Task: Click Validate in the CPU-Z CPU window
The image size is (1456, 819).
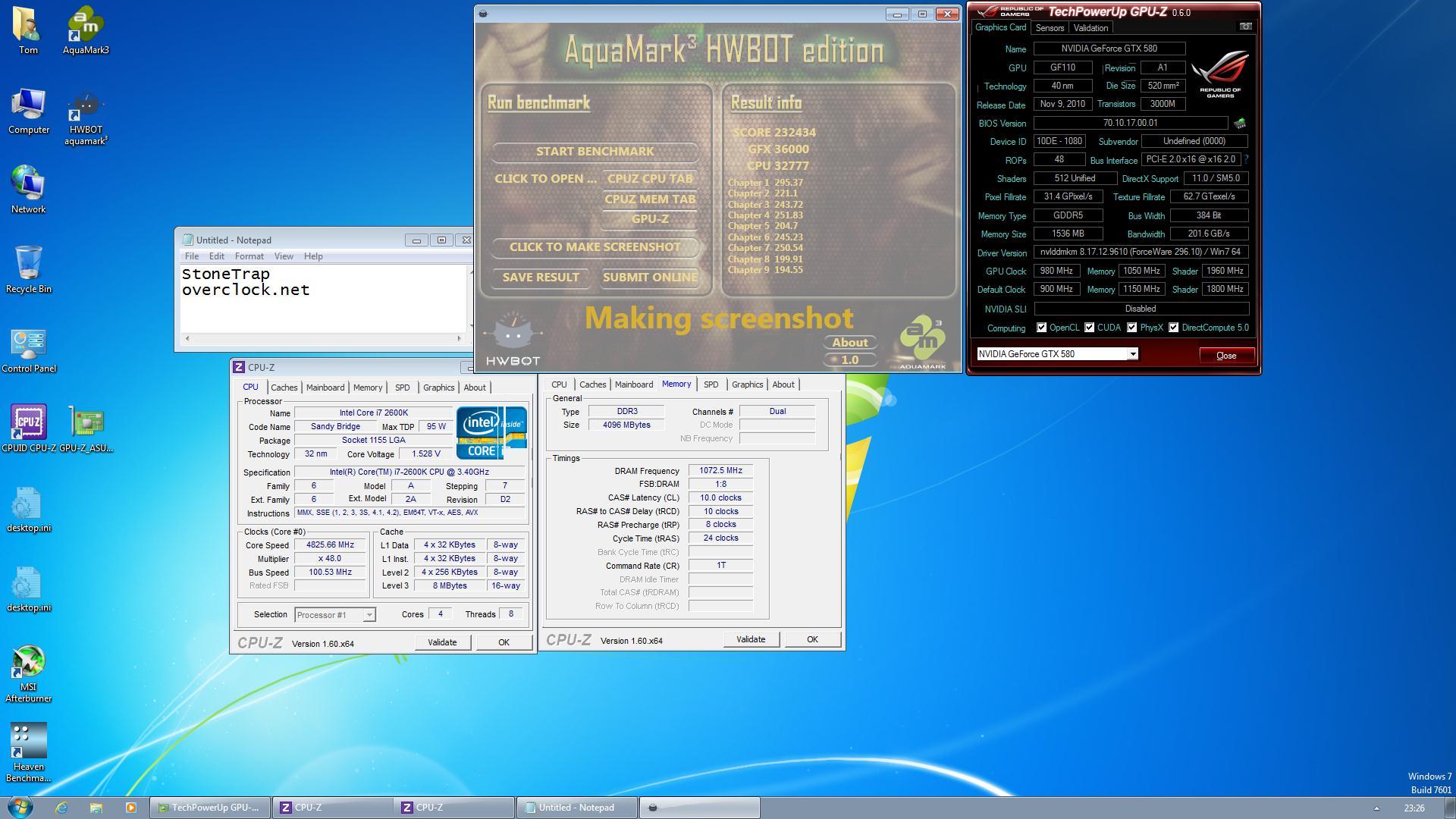Action: click(x=442, y=642)
